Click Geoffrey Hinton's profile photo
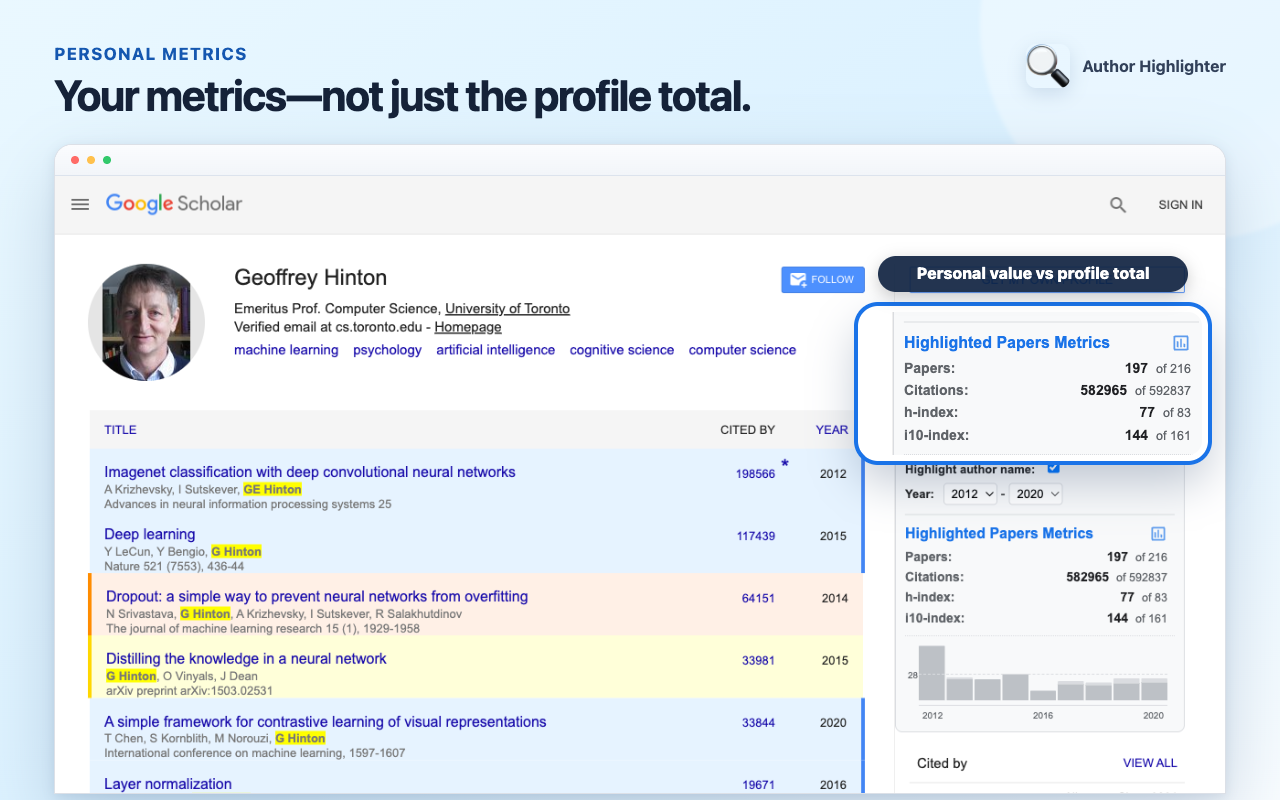This screenshot has height=800, width=1280. (x=146, y=322)
